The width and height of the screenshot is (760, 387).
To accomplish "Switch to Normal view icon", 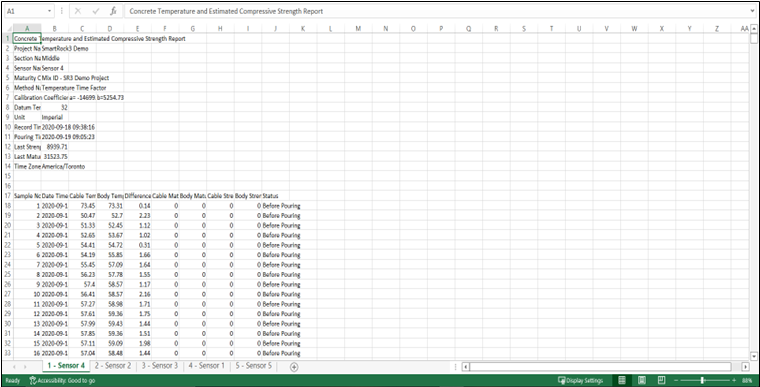I will [x=622, y=380].
